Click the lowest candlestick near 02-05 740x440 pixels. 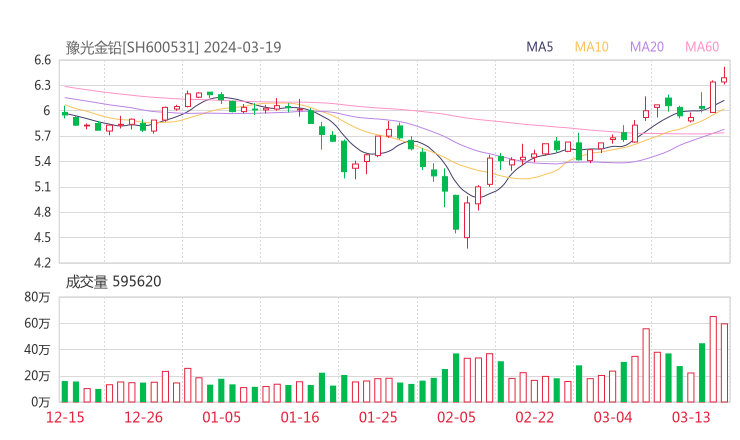[x=467, y=220]
